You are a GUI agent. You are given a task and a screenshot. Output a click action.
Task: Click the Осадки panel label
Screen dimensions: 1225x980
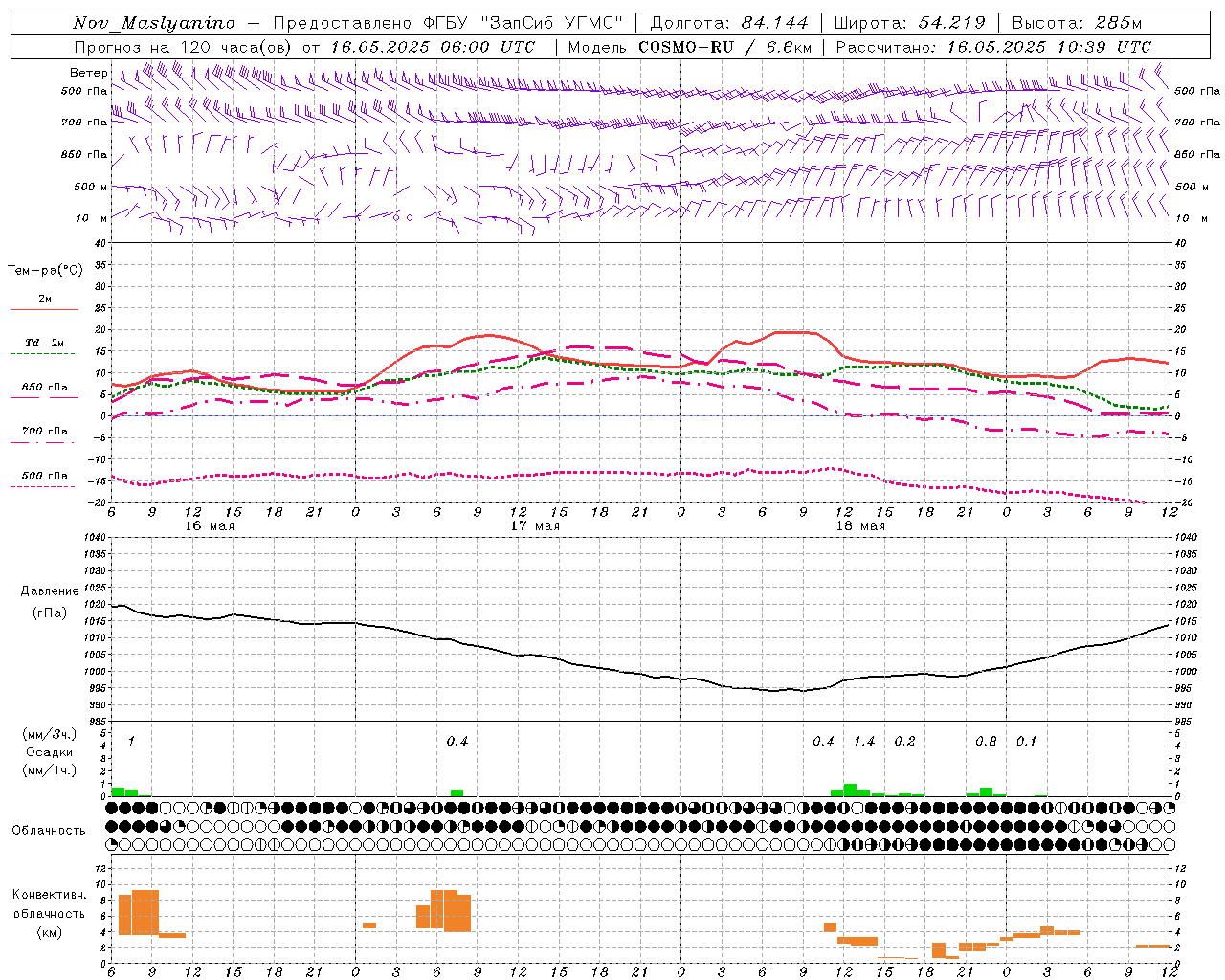(50, 752)
